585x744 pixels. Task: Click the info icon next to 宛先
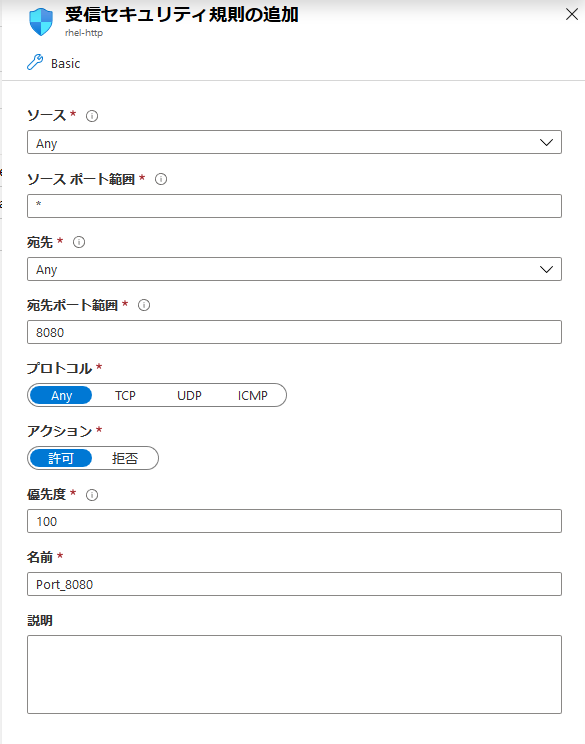tap(79, 242)
